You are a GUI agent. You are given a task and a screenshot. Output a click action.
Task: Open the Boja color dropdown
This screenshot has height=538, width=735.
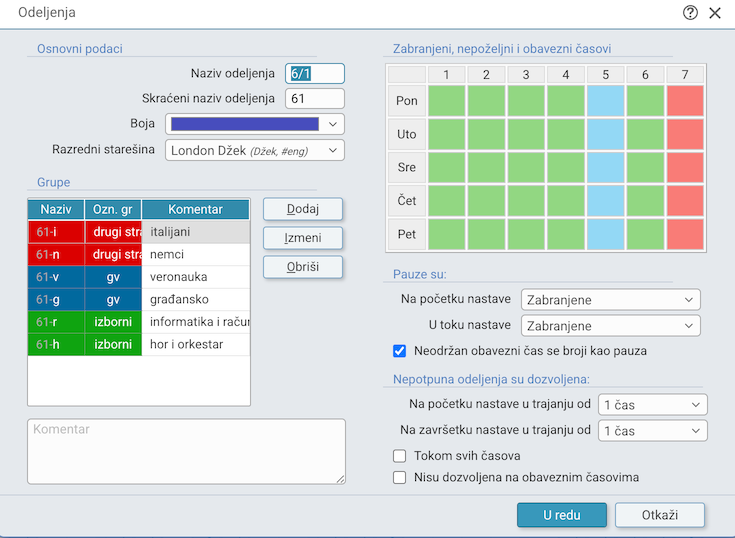255,124
